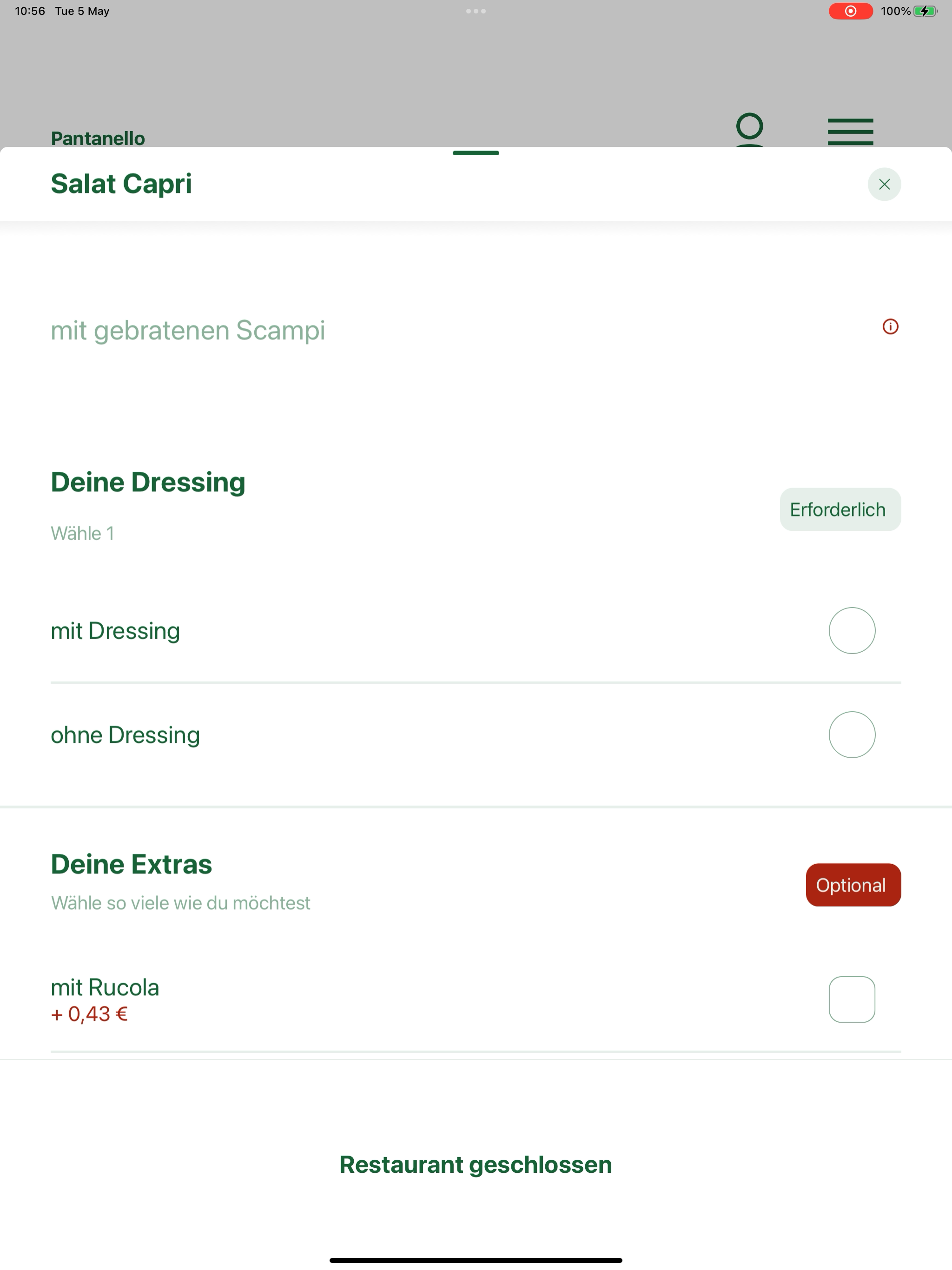
Task: Open the Pantanello restaurant title
Action: click(98, 139)
